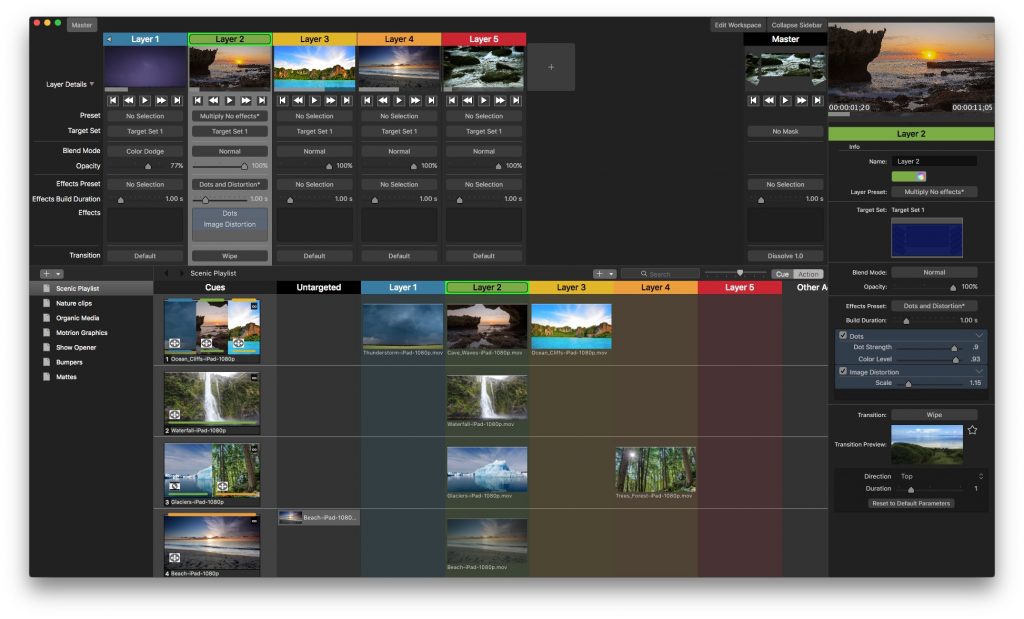The image size is (1024, 619).
Task: Select the Motrion Graphics playlist
Action: 82,333
